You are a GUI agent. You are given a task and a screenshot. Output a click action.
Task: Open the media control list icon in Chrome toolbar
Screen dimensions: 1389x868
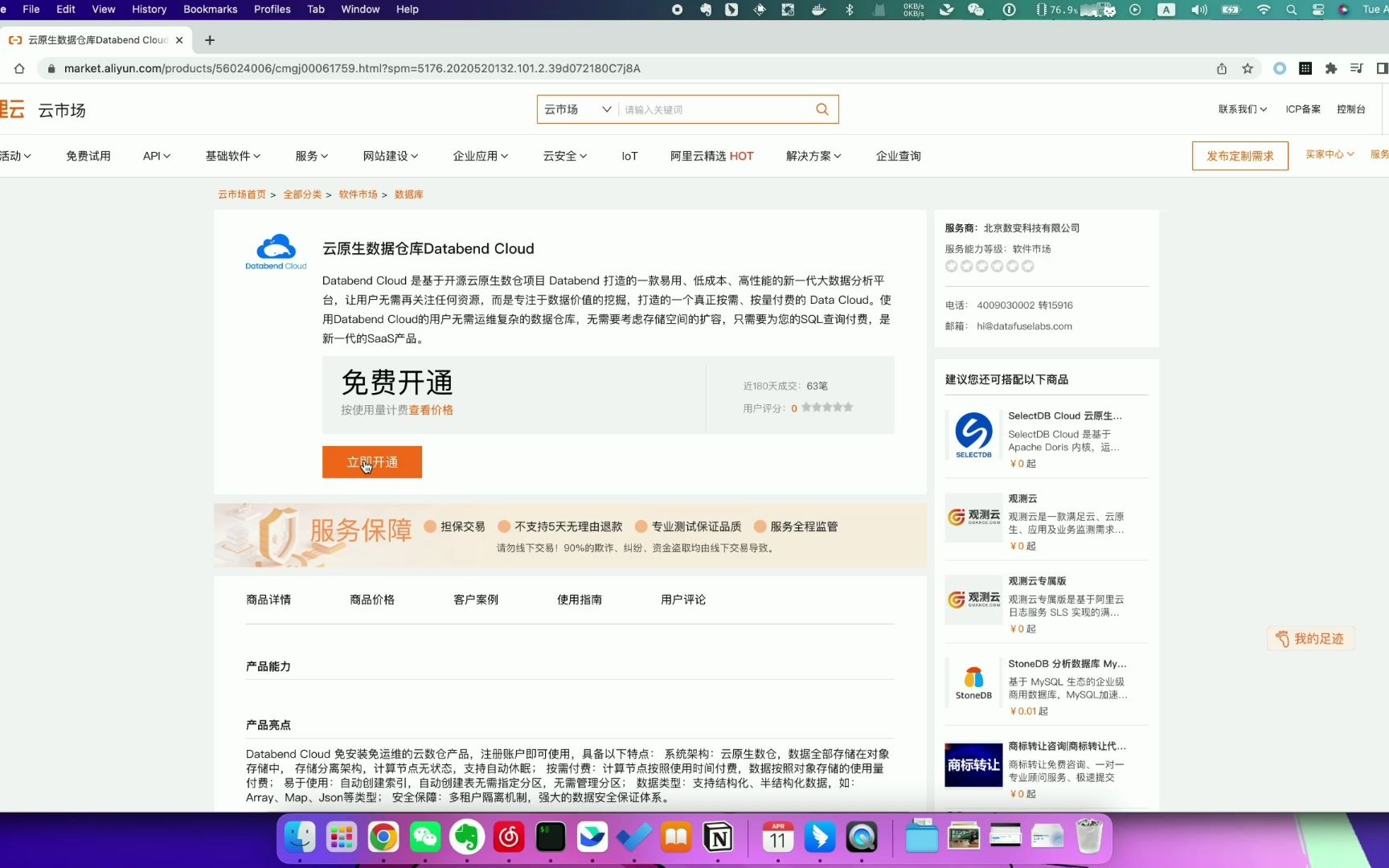[x=1357, y=68]
